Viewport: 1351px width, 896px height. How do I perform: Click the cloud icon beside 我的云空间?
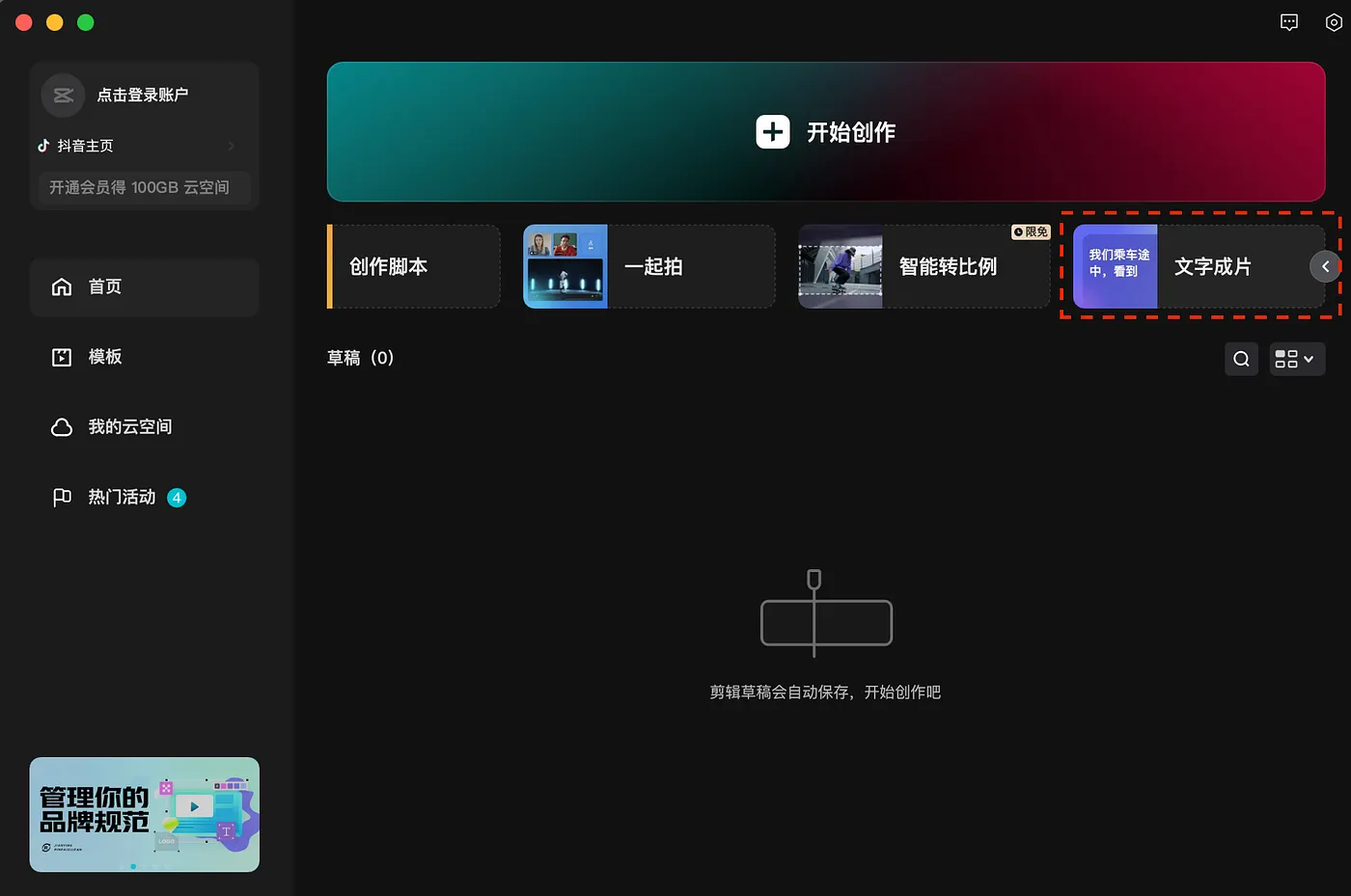pyautogui.click(x=62, y=427)
